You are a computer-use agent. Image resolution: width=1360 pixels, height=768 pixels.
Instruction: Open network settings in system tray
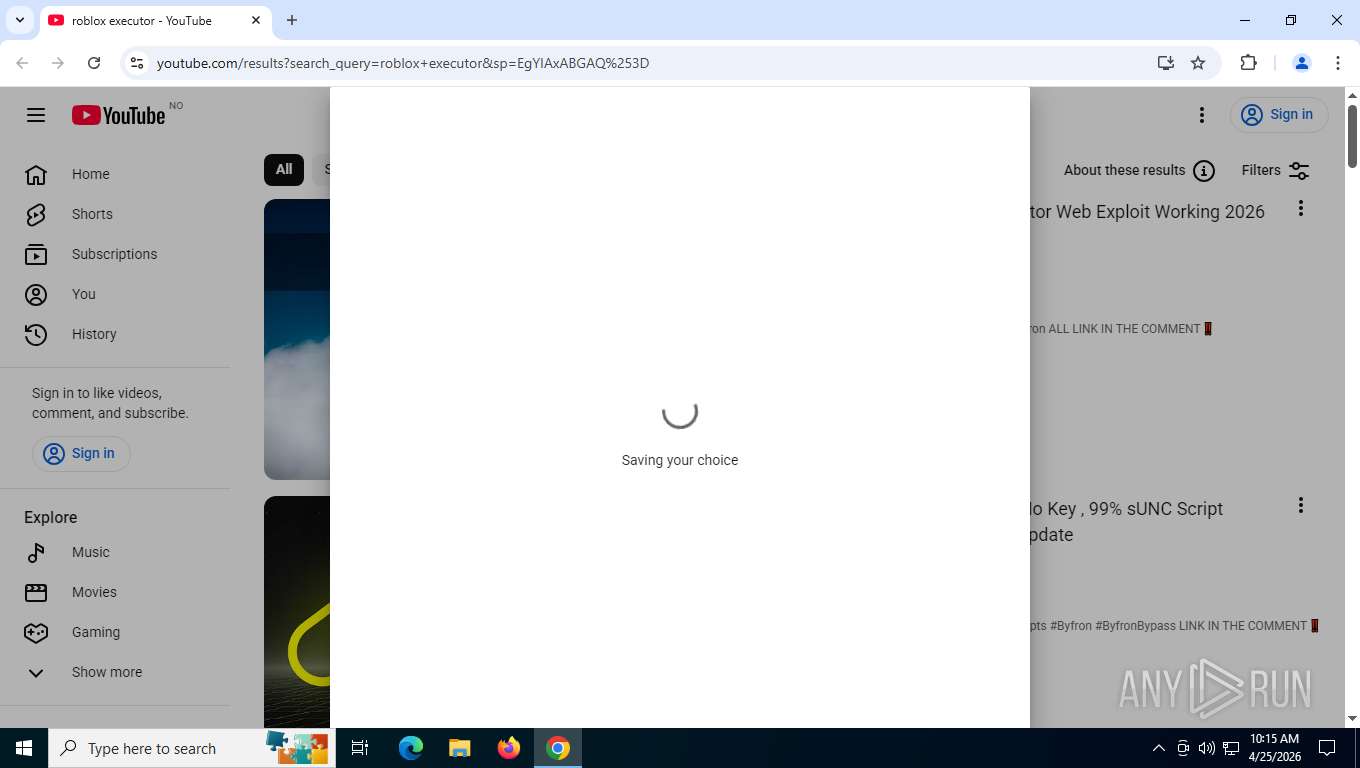pos(1231,748)
